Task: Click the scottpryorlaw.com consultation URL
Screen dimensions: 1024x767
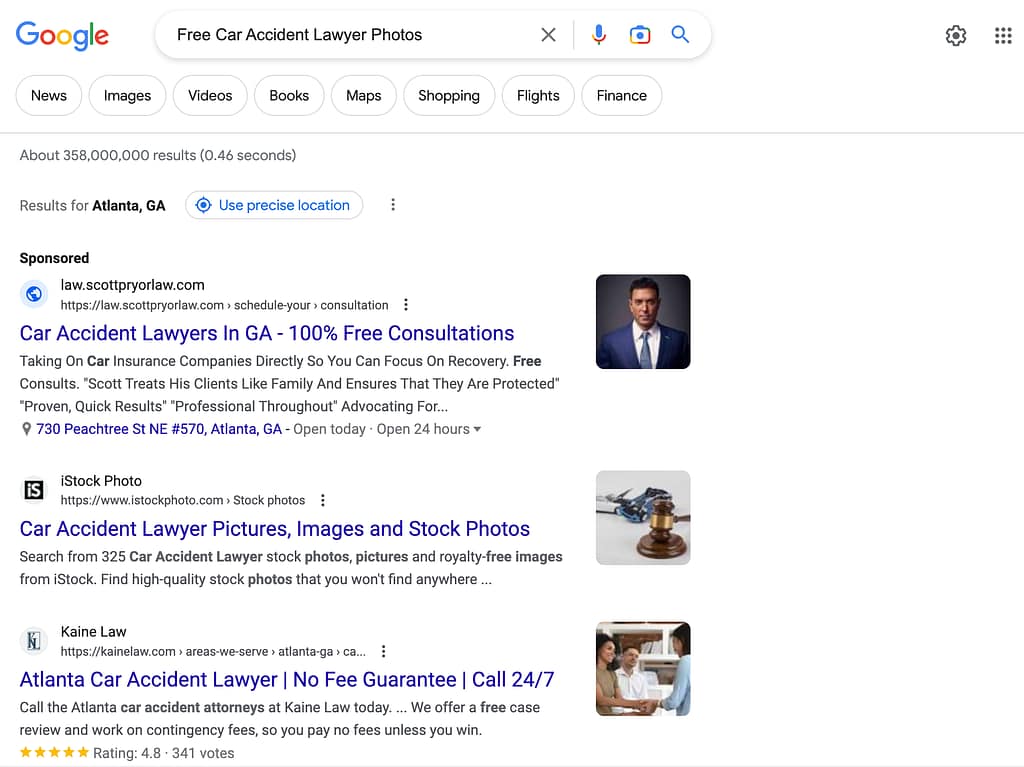Action: (x=225, y=305)
